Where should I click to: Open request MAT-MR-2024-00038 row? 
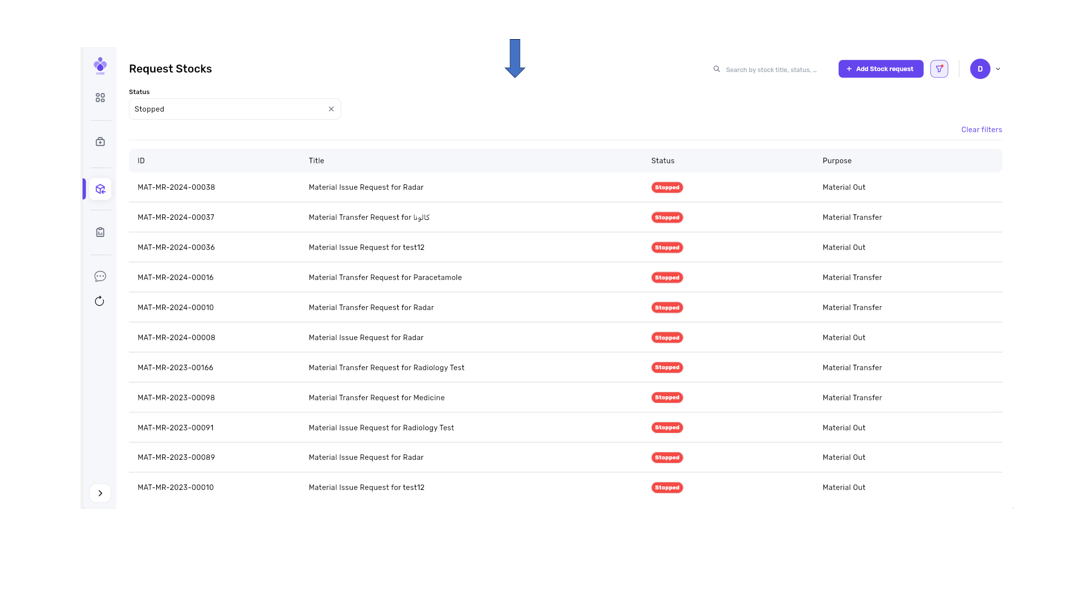click(x=176, y=187)
